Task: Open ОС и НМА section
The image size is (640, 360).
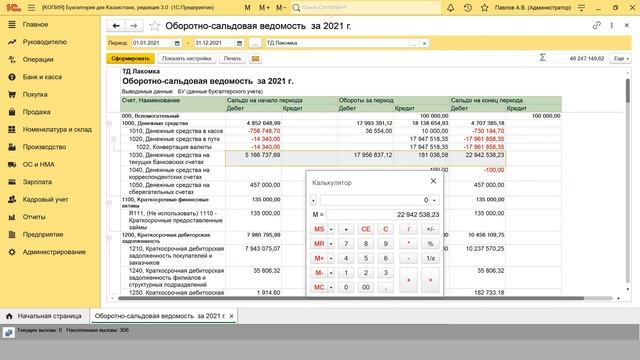Action: [x=38, y=164]
